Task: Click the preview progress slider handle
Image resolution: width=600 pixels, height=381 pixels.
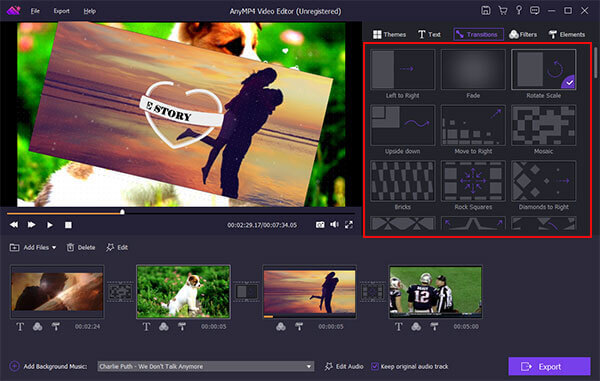Action: (122, 212)
